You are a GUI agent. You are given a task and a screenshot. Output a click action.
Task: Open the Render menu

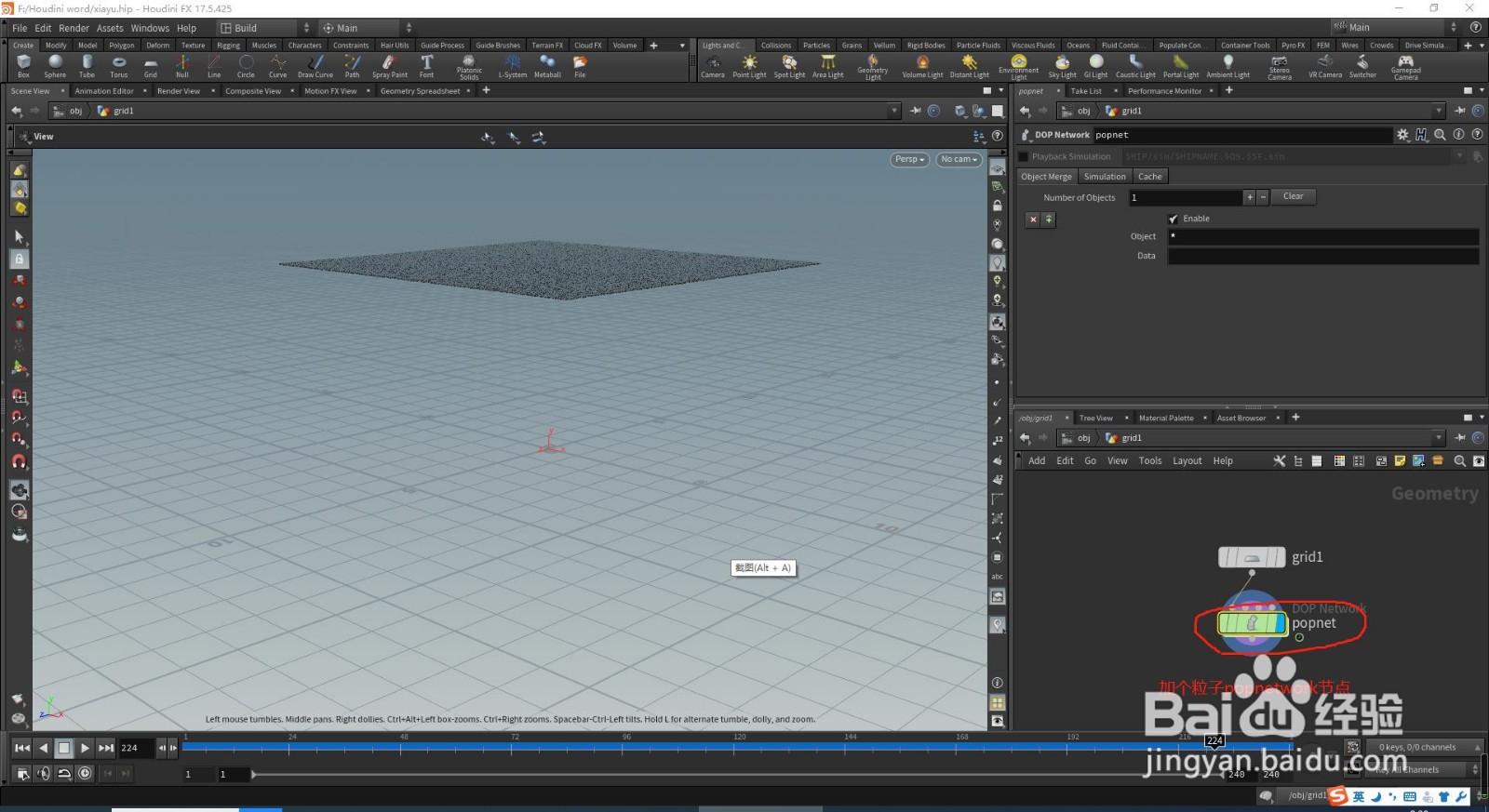[x=74, y=28]
